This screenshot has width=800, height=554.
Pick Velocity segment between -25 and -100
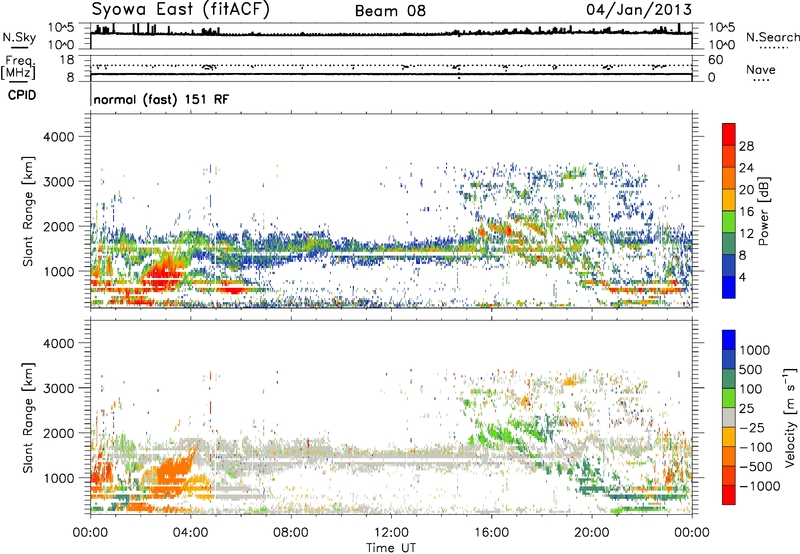729,437
